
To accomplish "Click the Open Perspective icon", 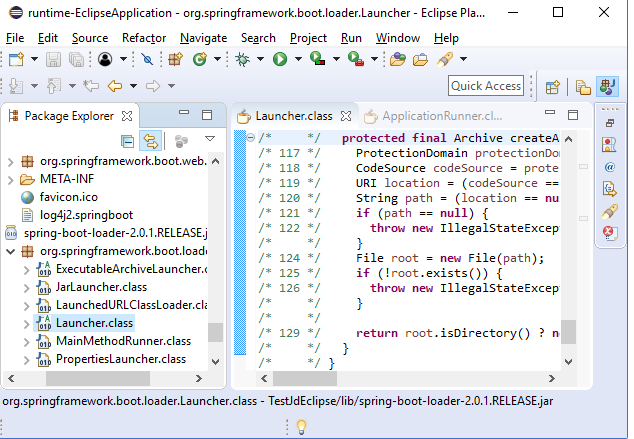I will tap(552, 87).
